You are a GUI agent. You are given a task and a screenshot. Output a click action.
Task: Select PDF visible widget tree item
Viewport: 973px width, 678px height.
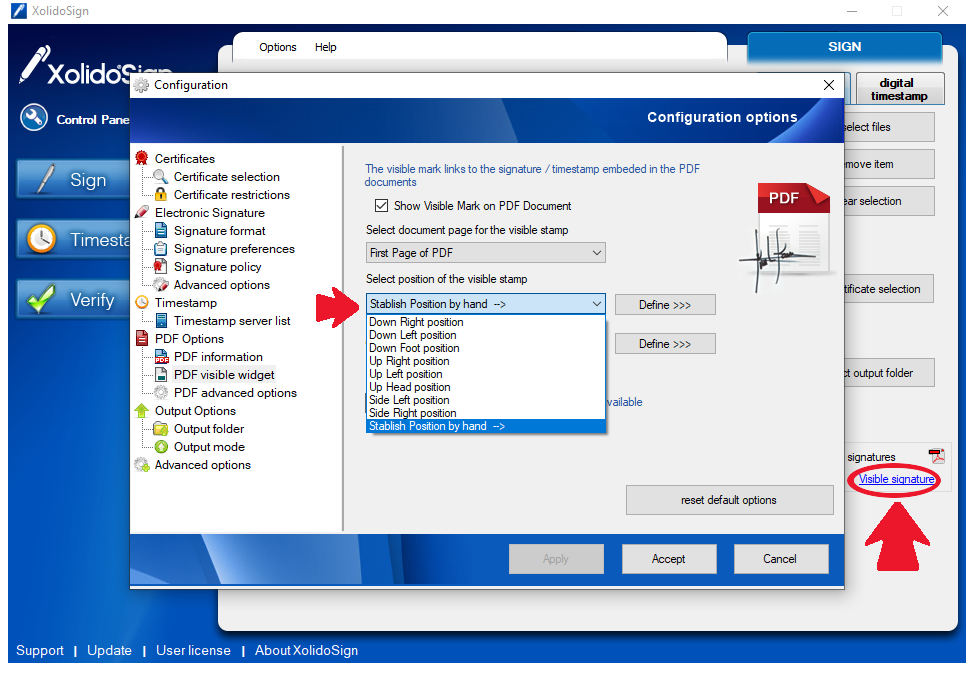[x=224, y=375]
